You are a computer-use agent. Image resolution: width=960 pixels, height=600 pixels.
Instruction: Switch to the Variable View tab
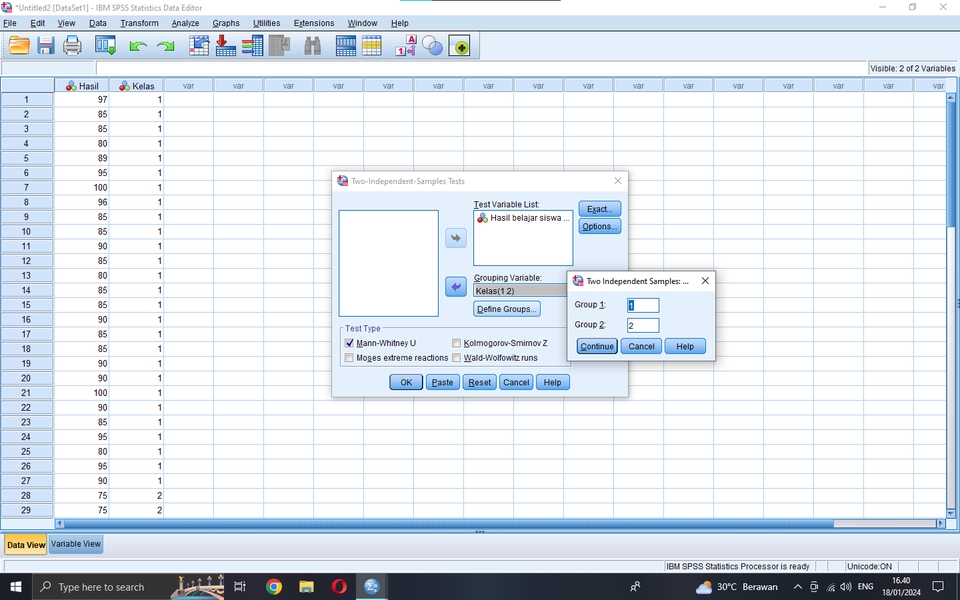[x=75, y=544]
